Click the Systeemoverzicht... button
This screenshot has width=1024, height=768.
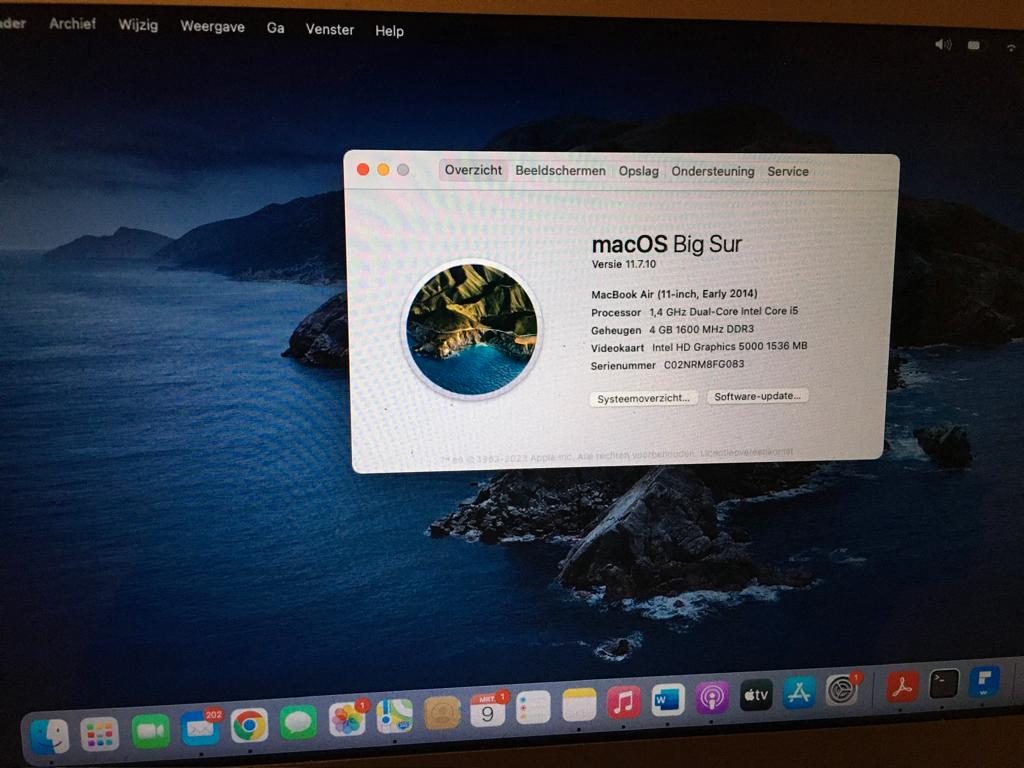pos(643,398)
